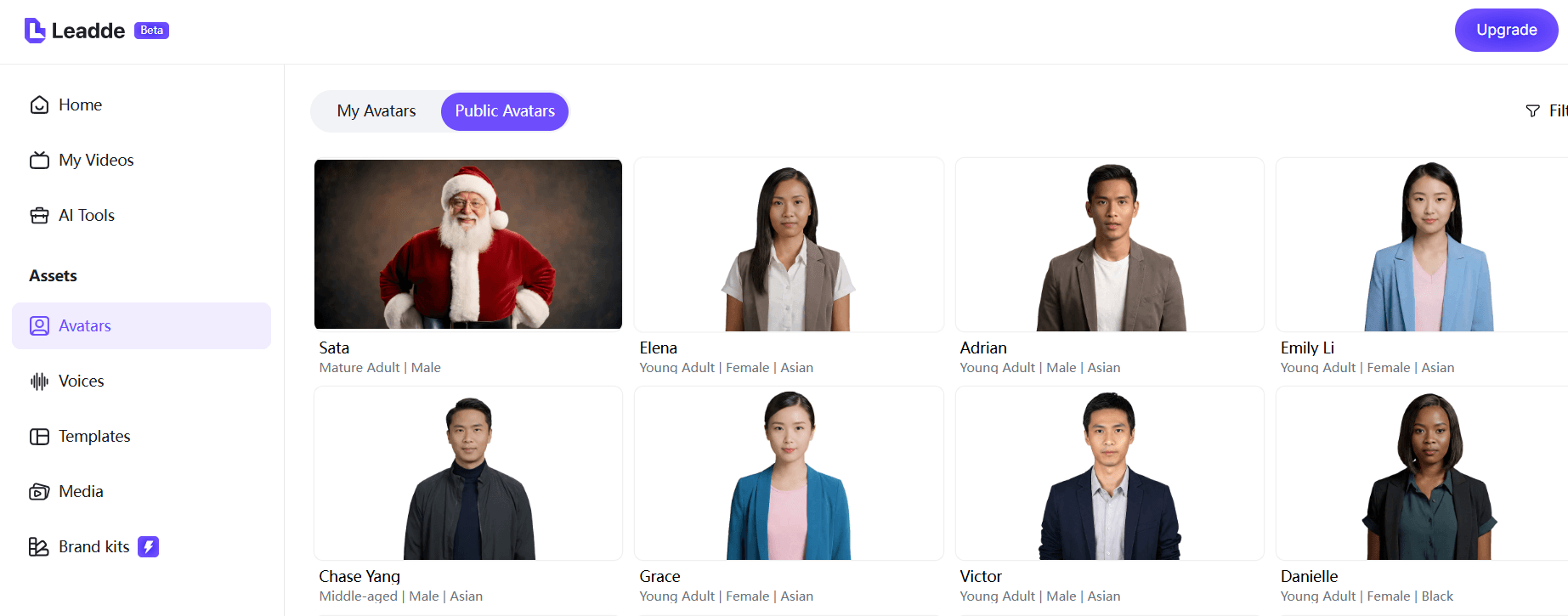
Task: Select the AI Tools toolbox icon
Action: pos(39,215)
